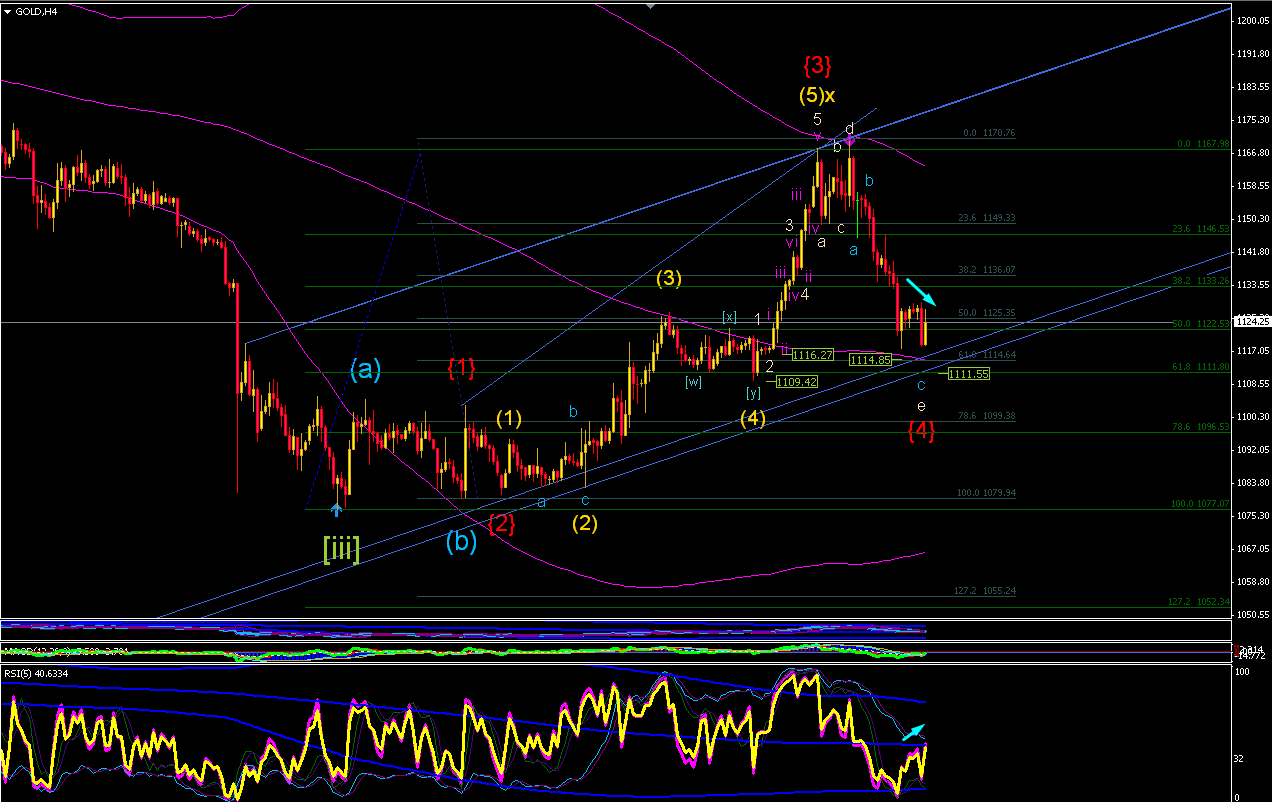
Task: Click the magenta down arrowhead under wave 5
Action: tap(817, 137)
